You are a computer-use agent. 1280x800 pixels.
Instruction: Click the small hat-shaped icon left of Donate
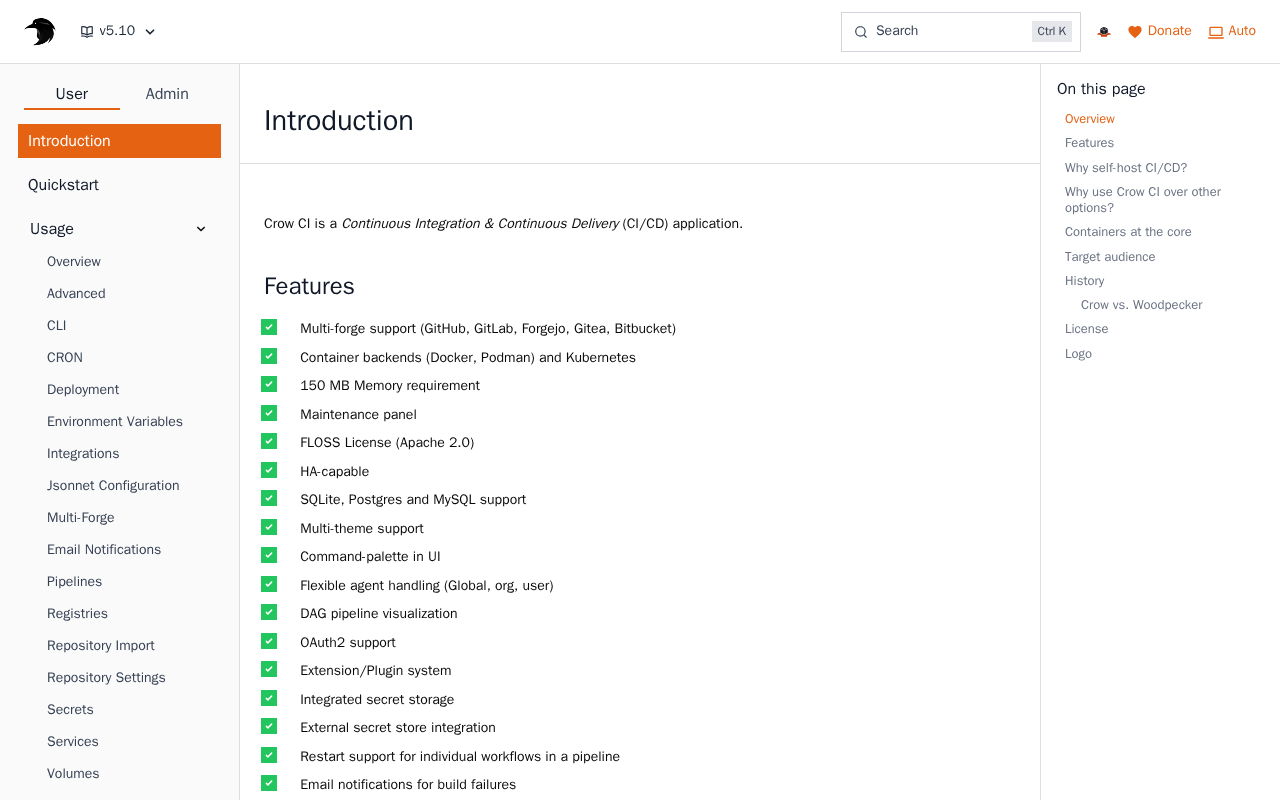click(x=1104, y=32)
